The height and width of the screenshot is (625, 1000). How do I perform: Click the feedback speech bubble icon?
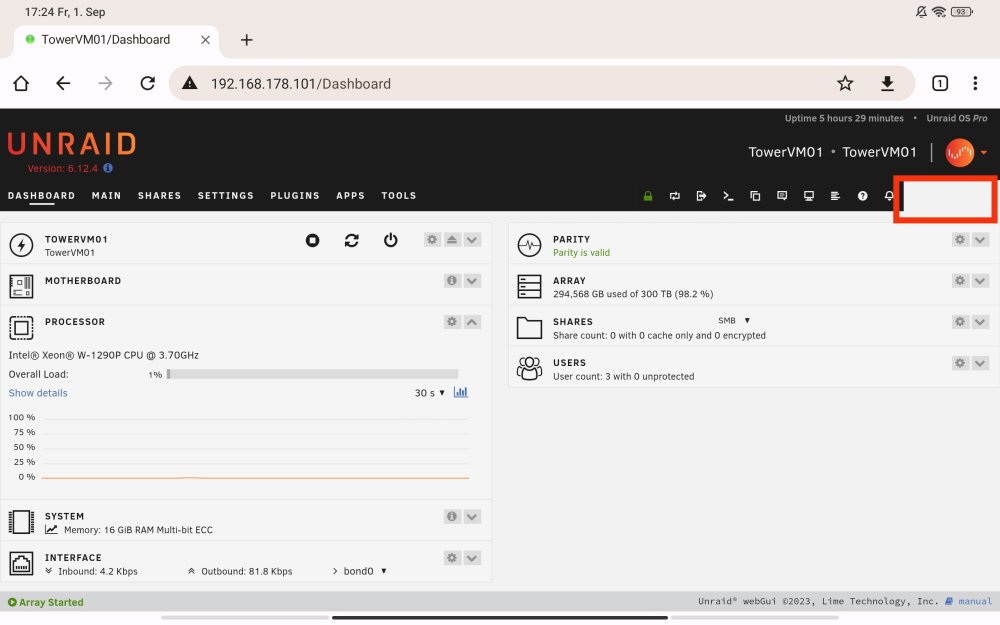782,196
